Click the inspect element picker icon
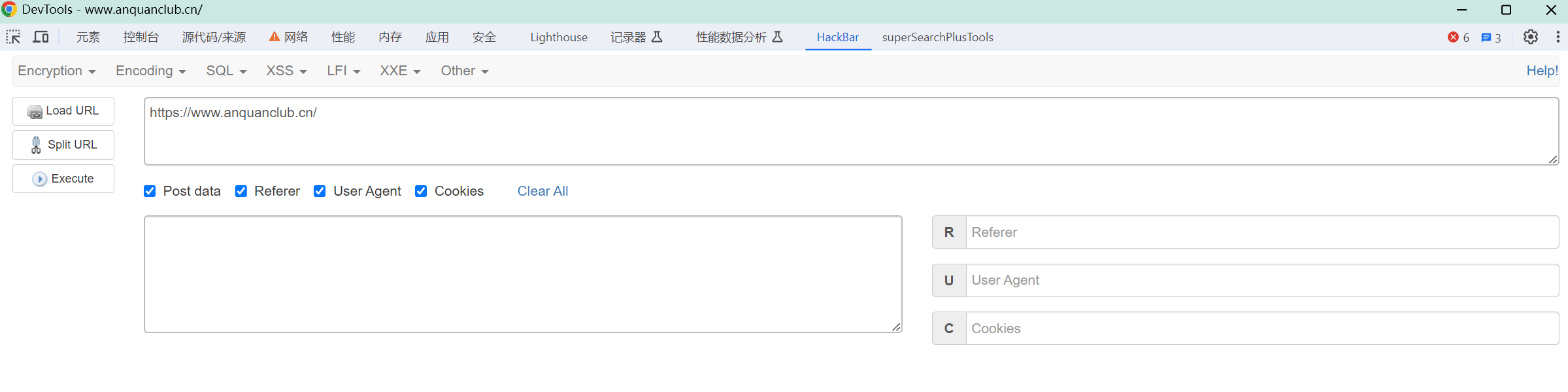The width and height of the screenshot is (1568, 392). [x=13, y=37]
